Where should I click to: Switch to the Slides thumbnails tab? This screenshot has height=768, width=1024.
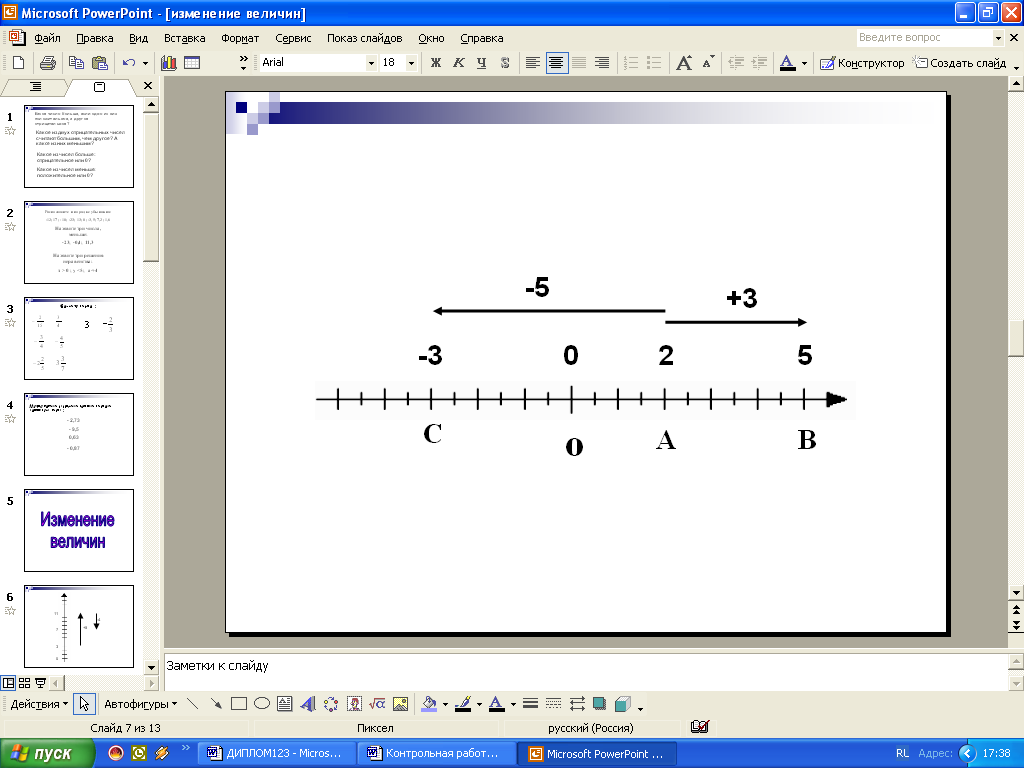[x=99, y=86]
